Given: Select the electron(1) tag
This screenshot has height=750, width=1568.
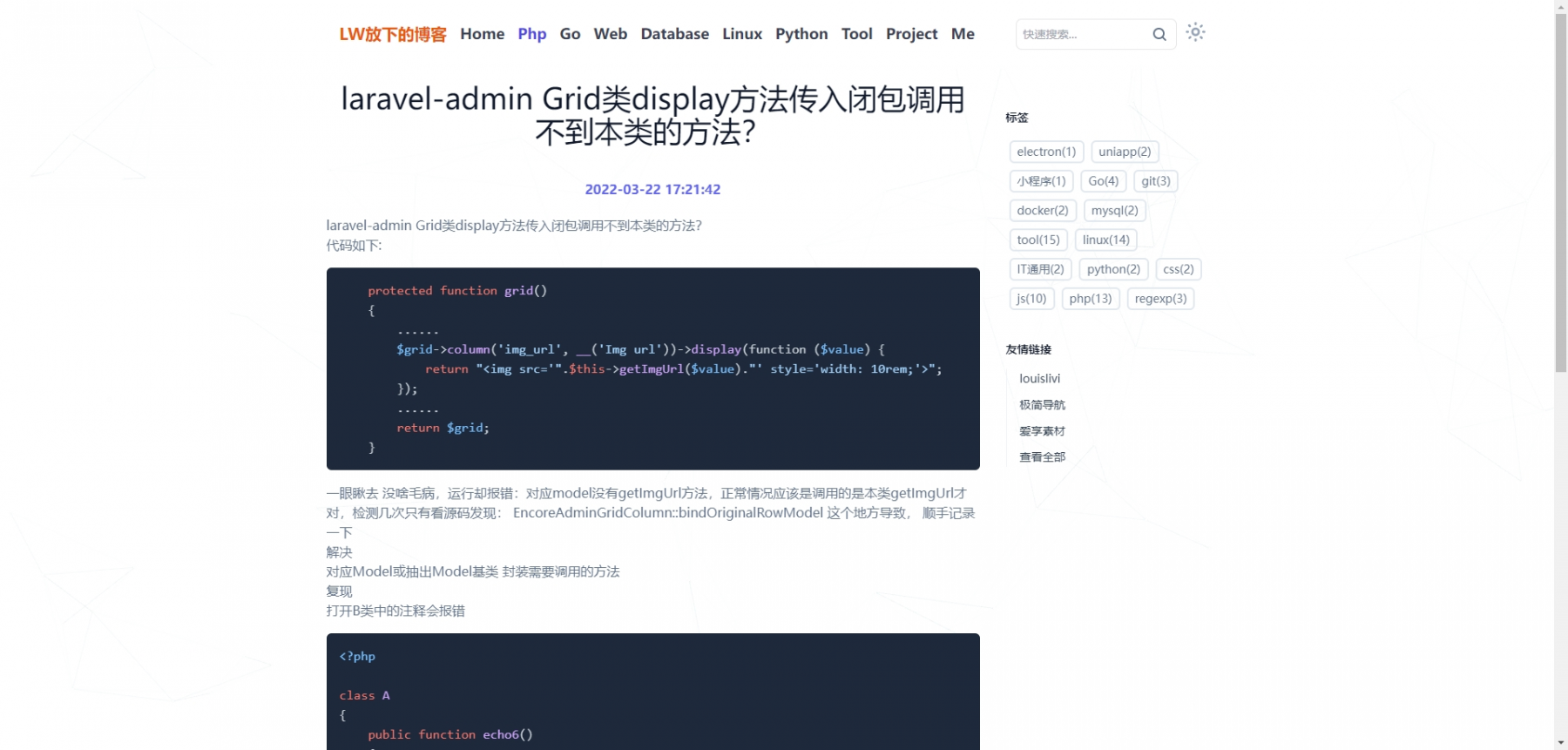Looking at the screenshot, I should [1046, 152].
